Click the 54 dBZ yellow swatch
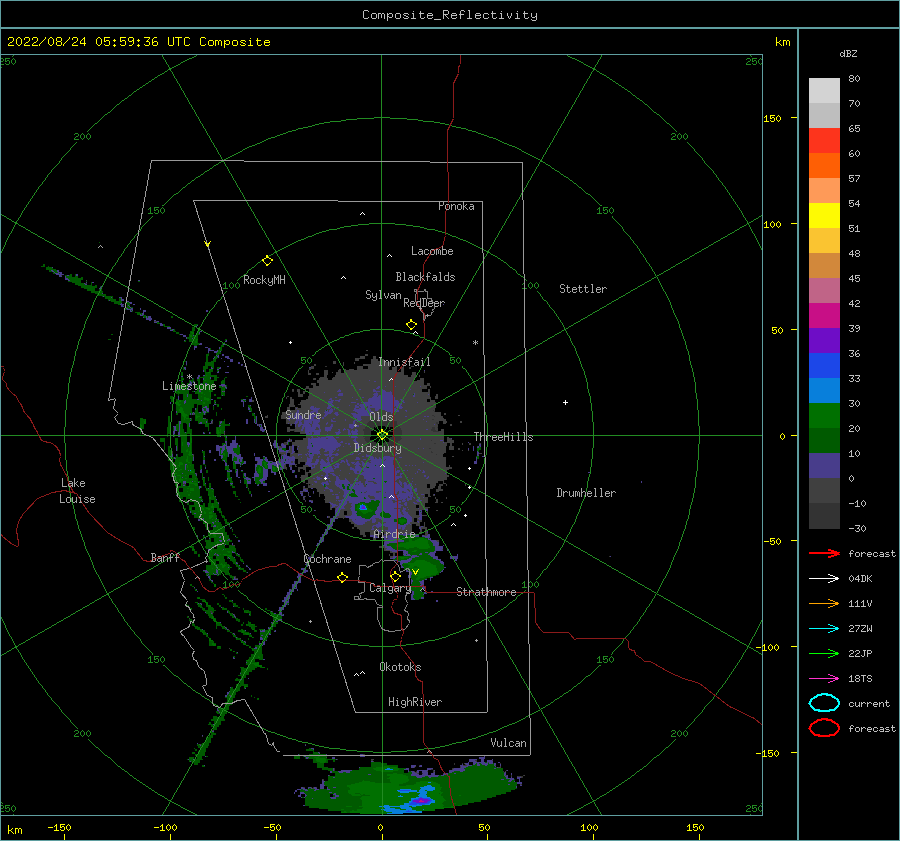The width and height of the screenshot is (900, 841). pyautogui.click(x=824, y=215)
